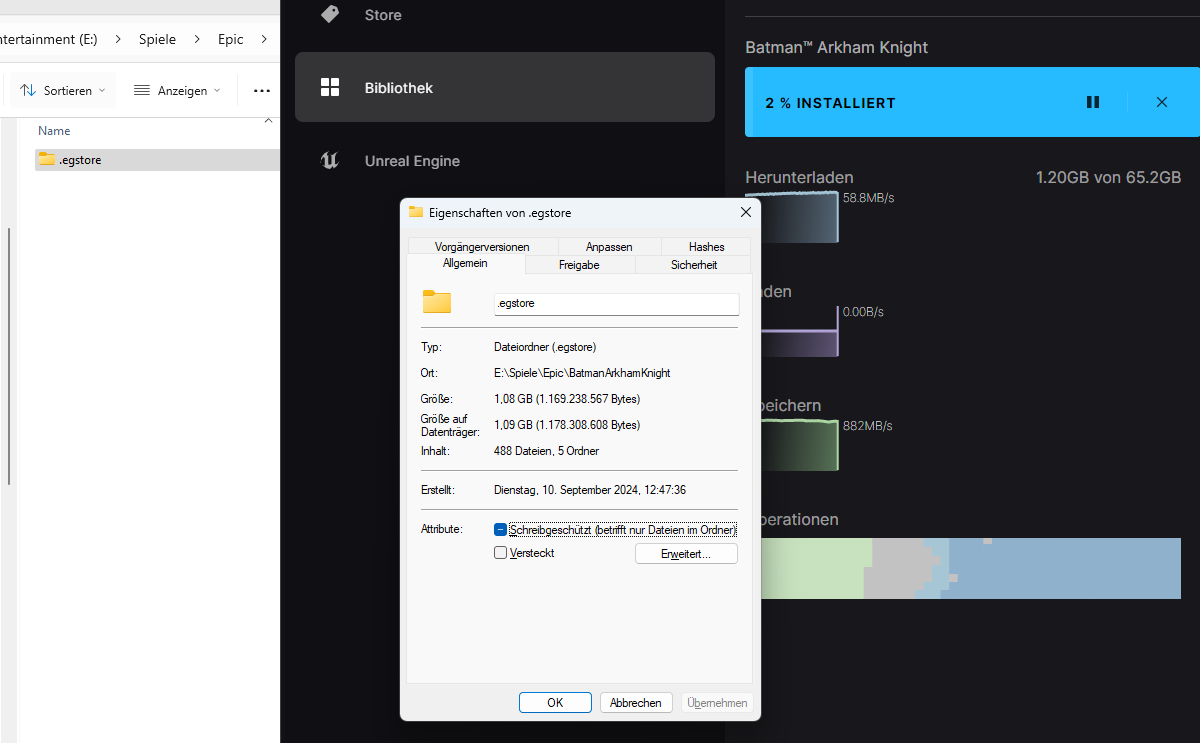This screenshot has width=1200, height=743.
Task: Click the path E:\Spiele\Epic\BatmanArkhamKnight
Action: 582,373
